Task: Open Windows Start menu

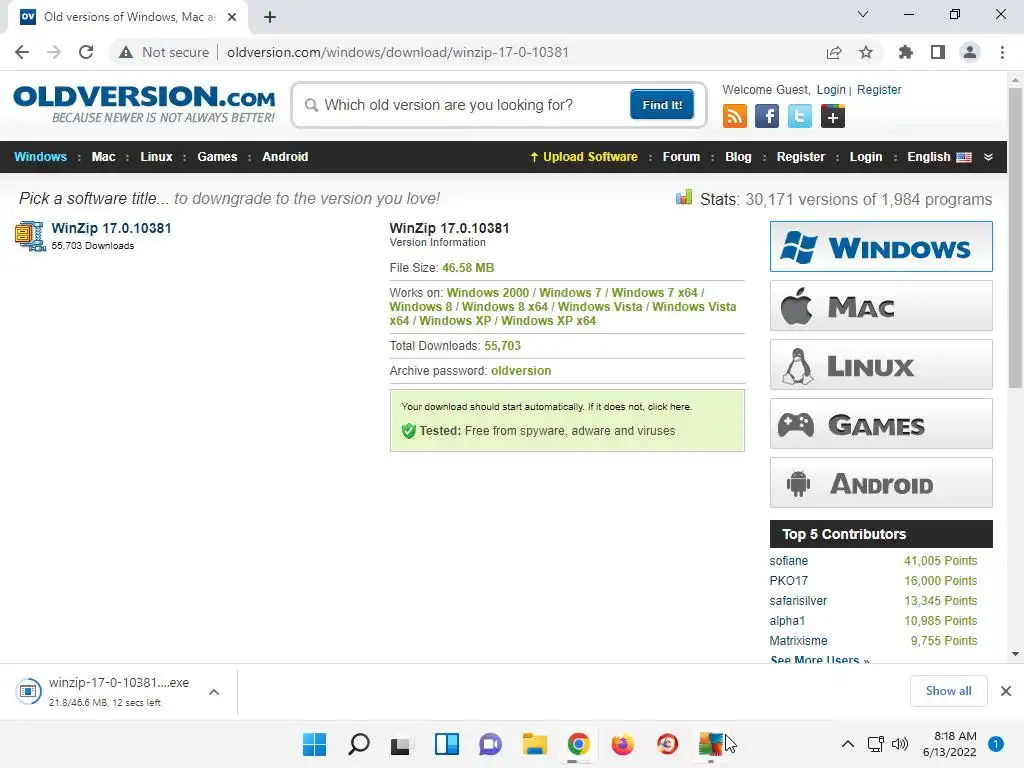Action: point(314,744)
